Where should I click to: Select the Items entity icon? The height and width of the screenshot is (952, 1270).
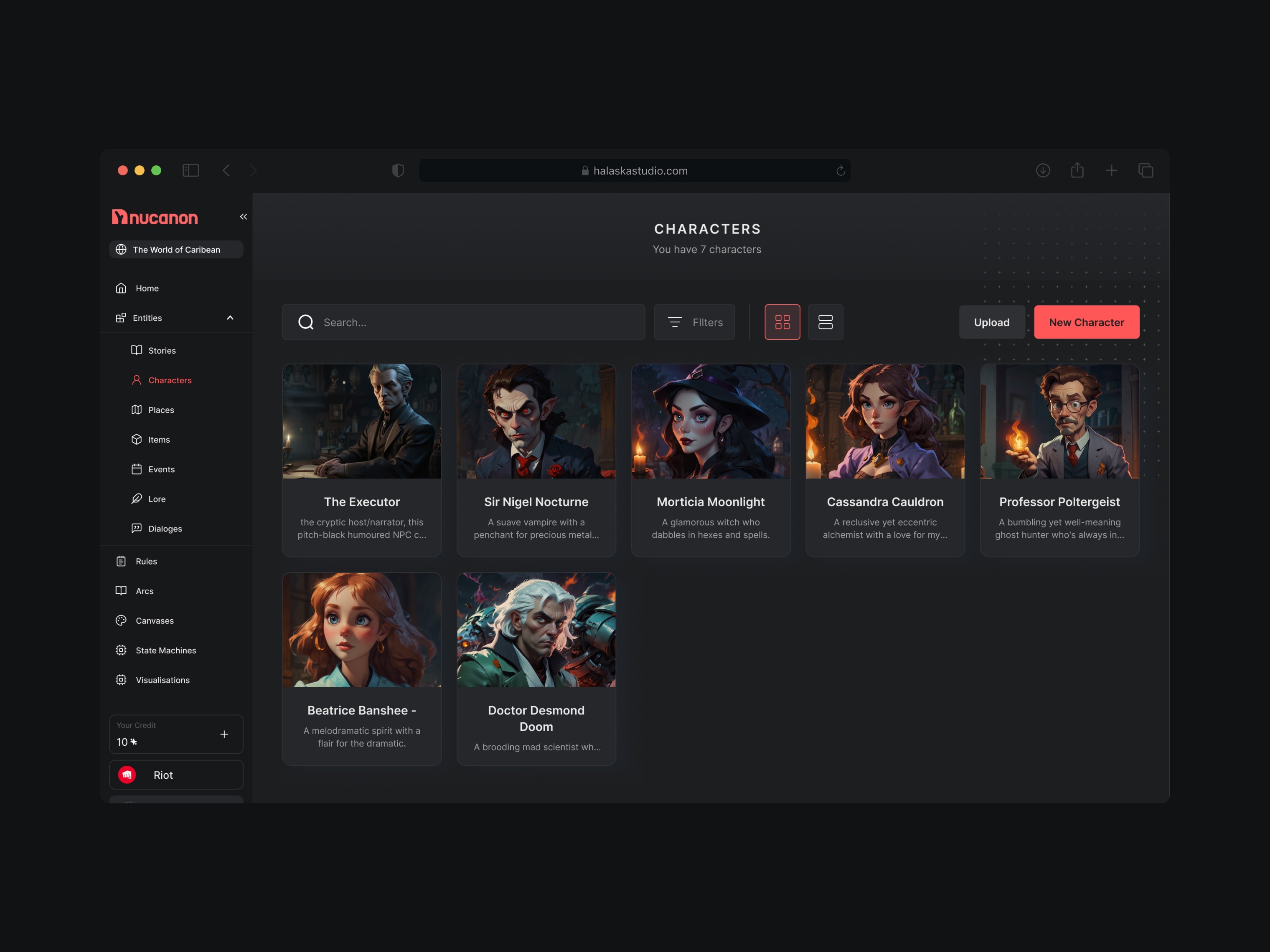[x=136, y=439]
